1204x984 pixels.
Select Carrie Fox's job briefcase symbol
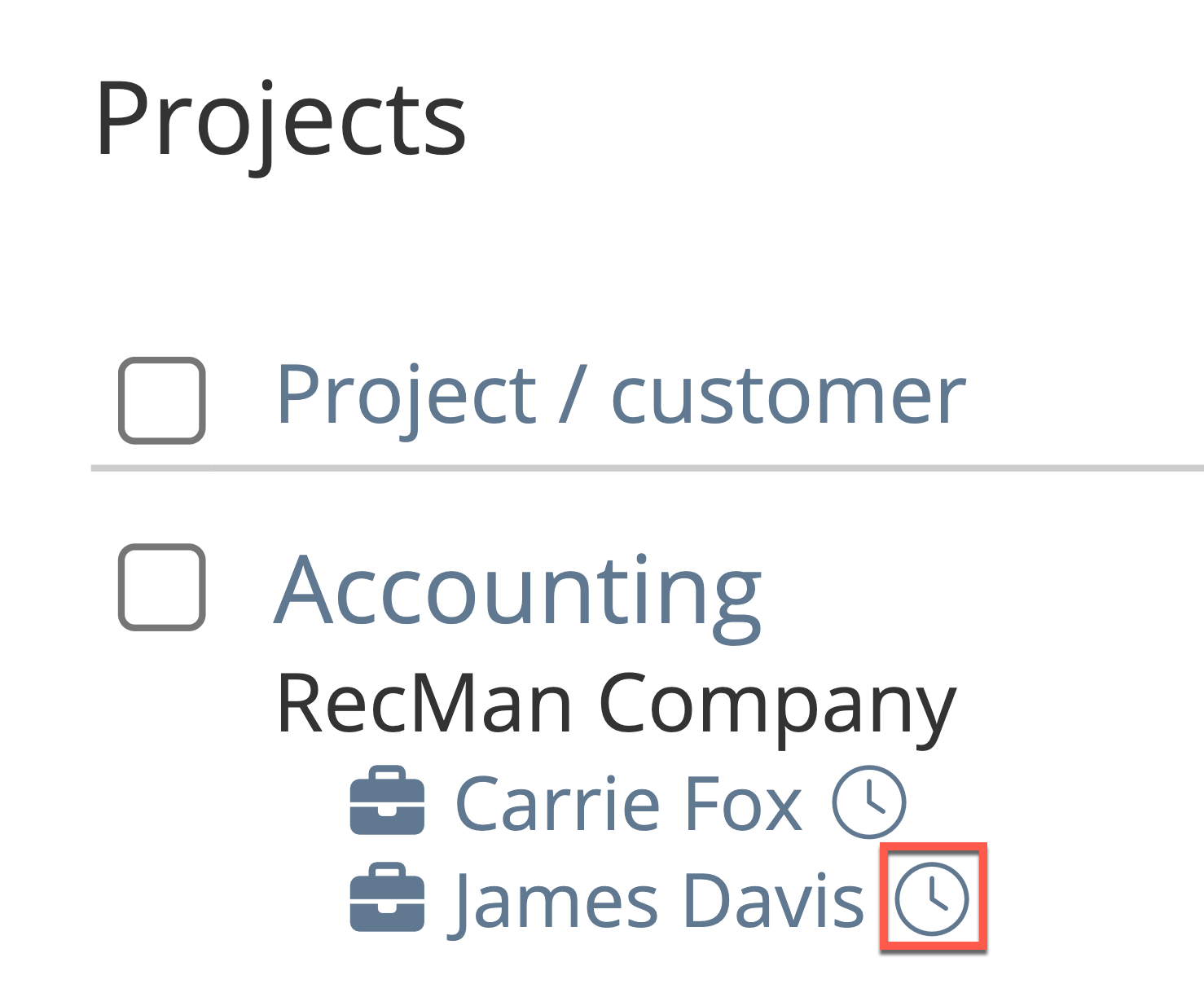click(x=387, y=802)
